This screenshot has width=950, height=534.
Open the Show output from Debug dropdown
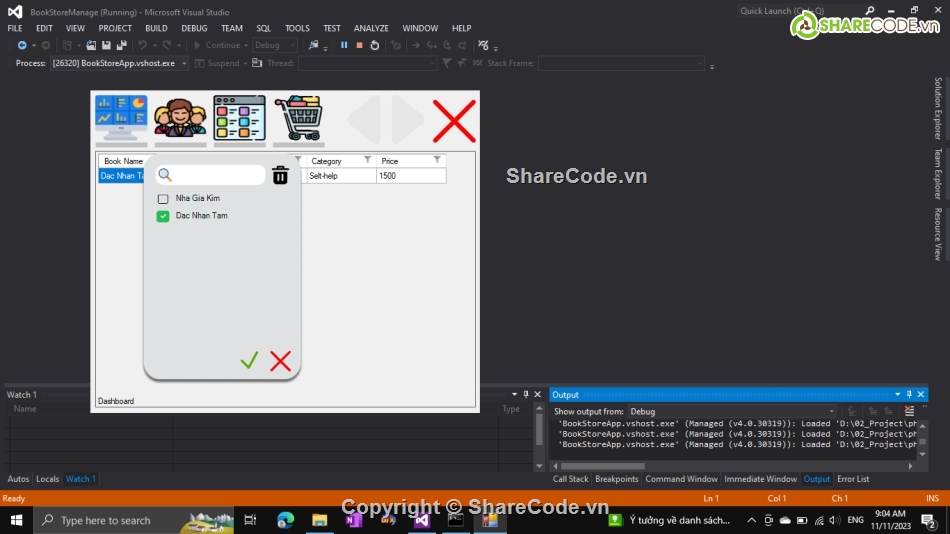pos(732,412)
